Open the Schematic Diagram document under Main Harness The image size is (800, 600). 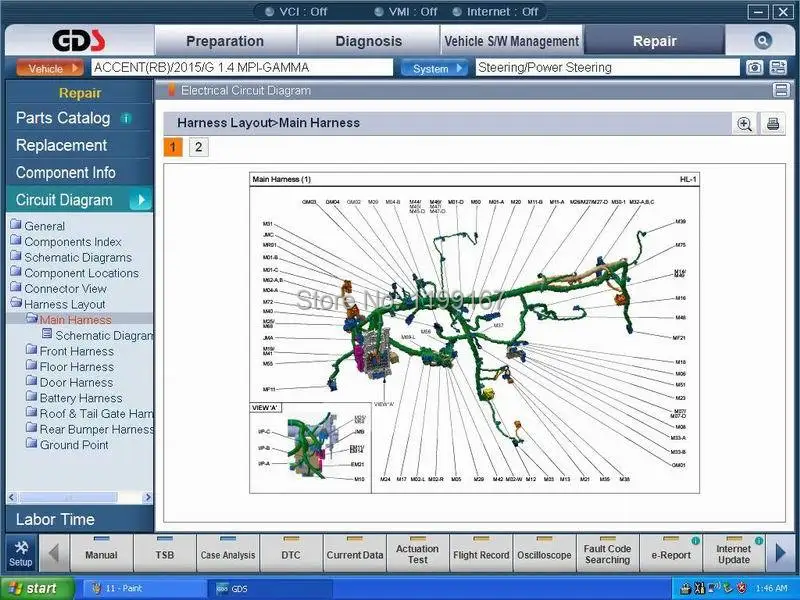(x=99, y=335)
